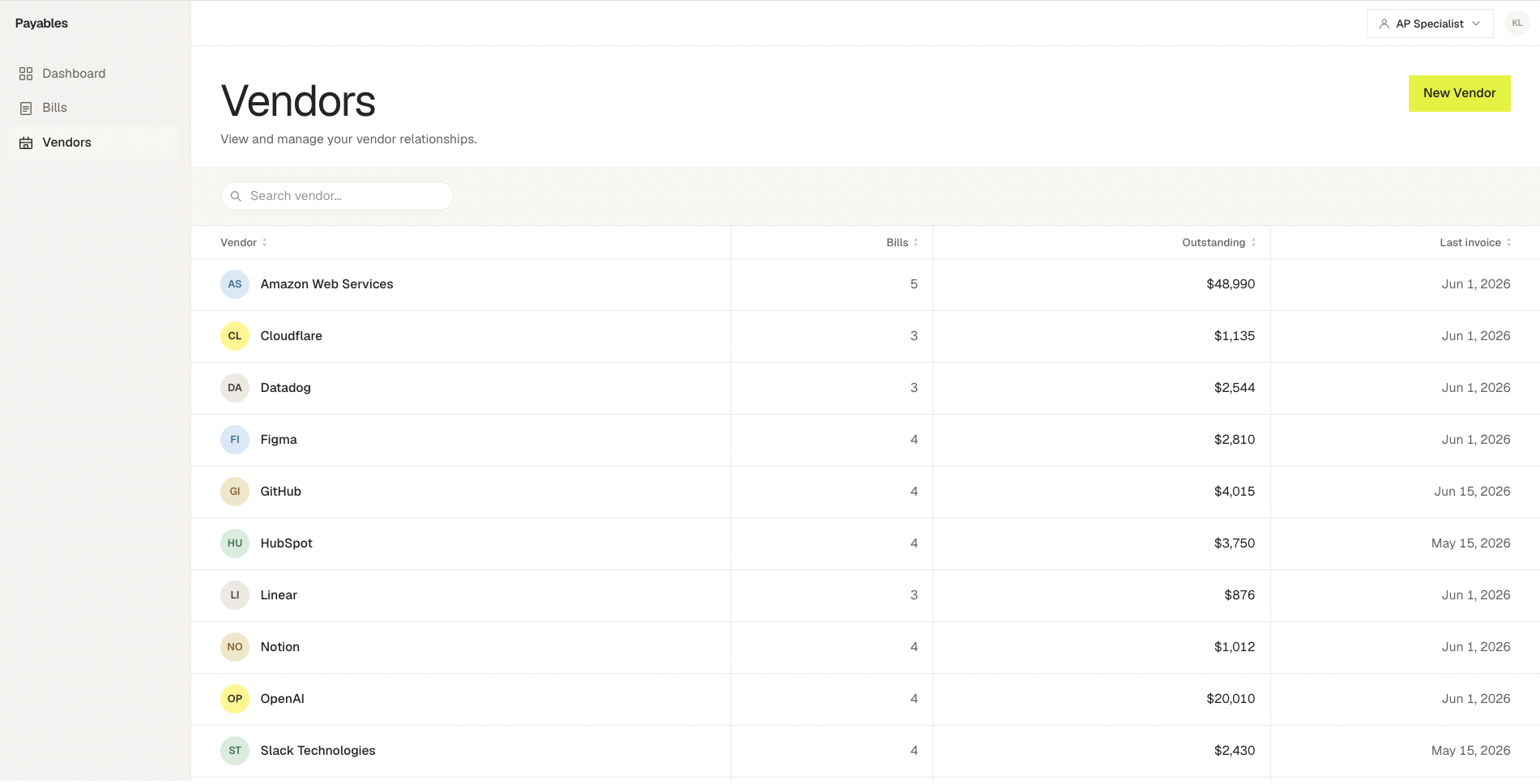Sort by the Bills column arrows
This screenshot has height=784, width=1540.
point(915,243)
